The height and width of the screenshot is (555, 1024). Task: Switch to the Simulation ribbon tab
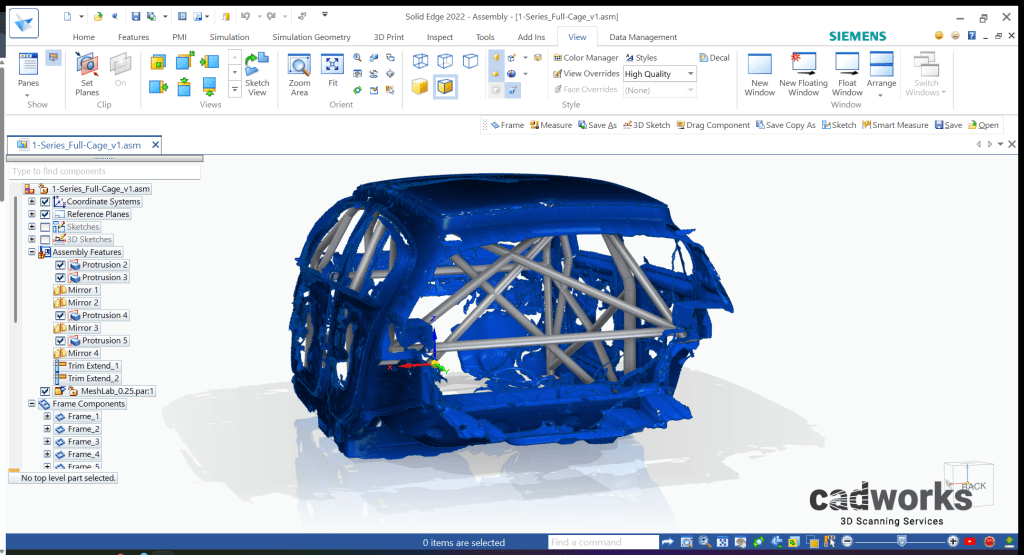point(229,37)
